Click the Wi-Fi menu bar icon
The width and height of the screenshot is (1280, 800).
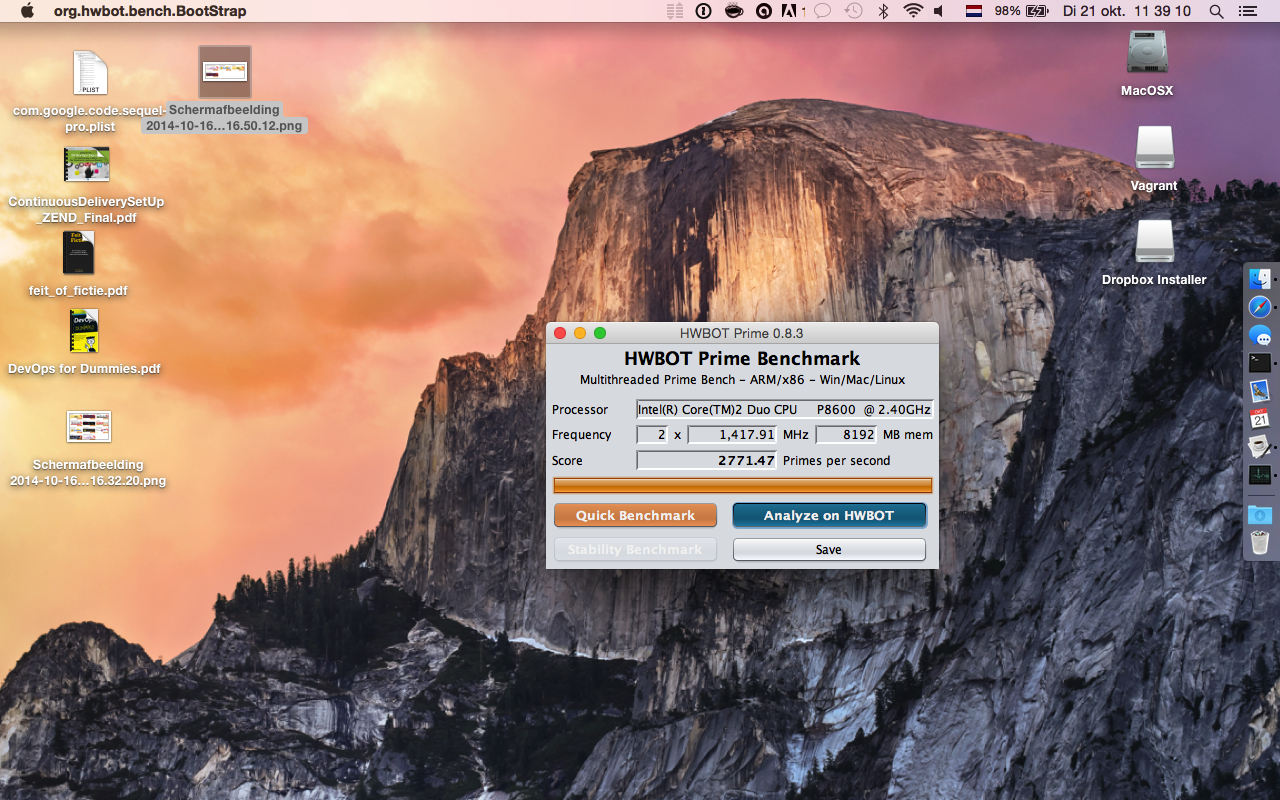[912, 11]
